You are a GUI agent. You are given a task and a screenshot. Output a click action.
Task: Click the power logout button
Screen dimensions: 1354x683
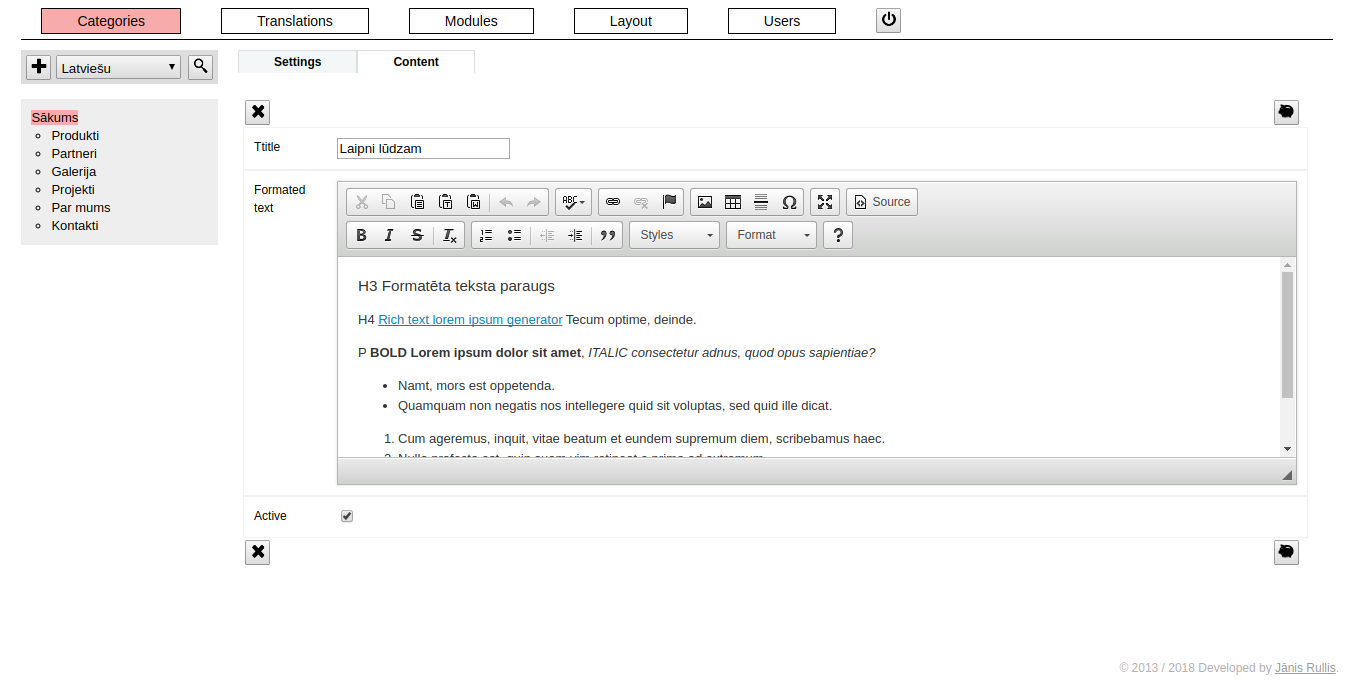[888, 20]
